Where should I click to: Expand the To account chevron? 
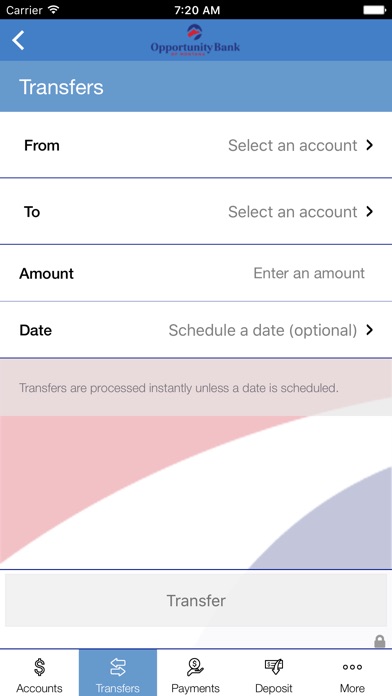369,212
